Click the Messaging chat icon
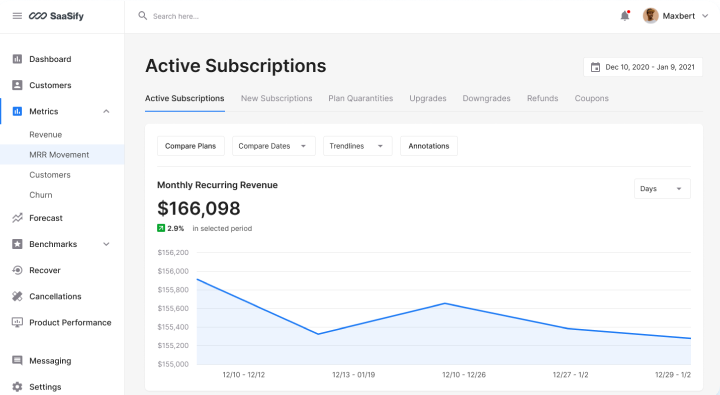Image resolution: width=720 pixels, height=395 pixels. click(17, 361)
